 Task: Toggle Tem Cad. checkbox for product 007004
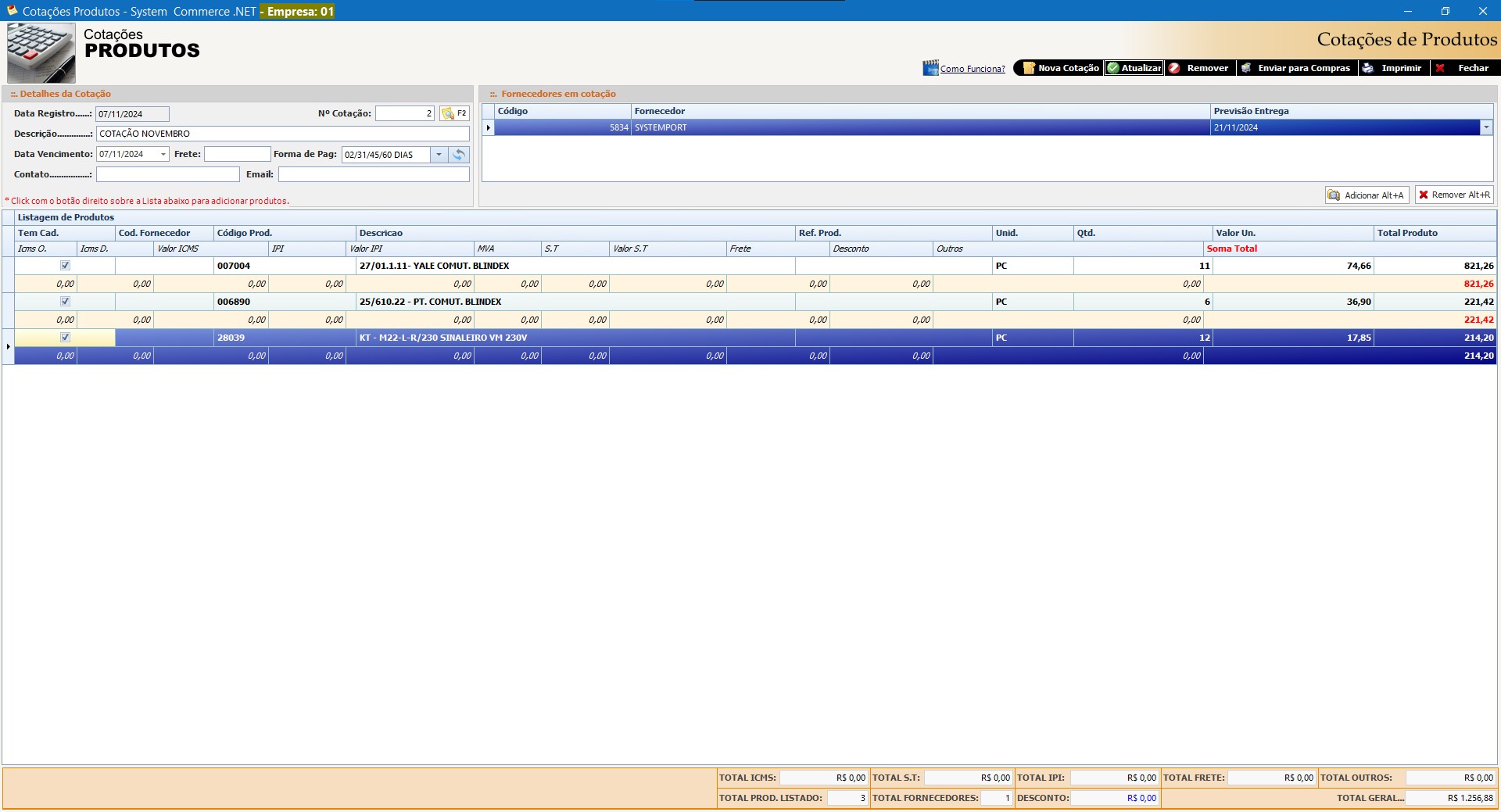66,266
